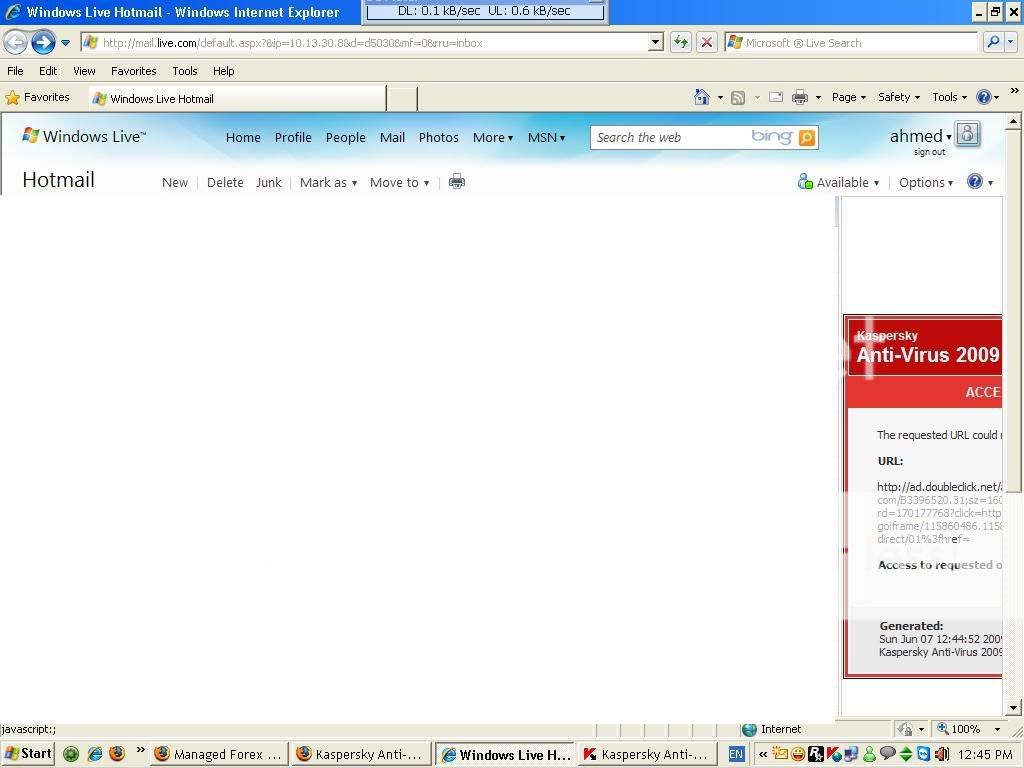The image size is (1024, 768).
Task: Open the ahmed account dropdown
Action: click(921, 136)
